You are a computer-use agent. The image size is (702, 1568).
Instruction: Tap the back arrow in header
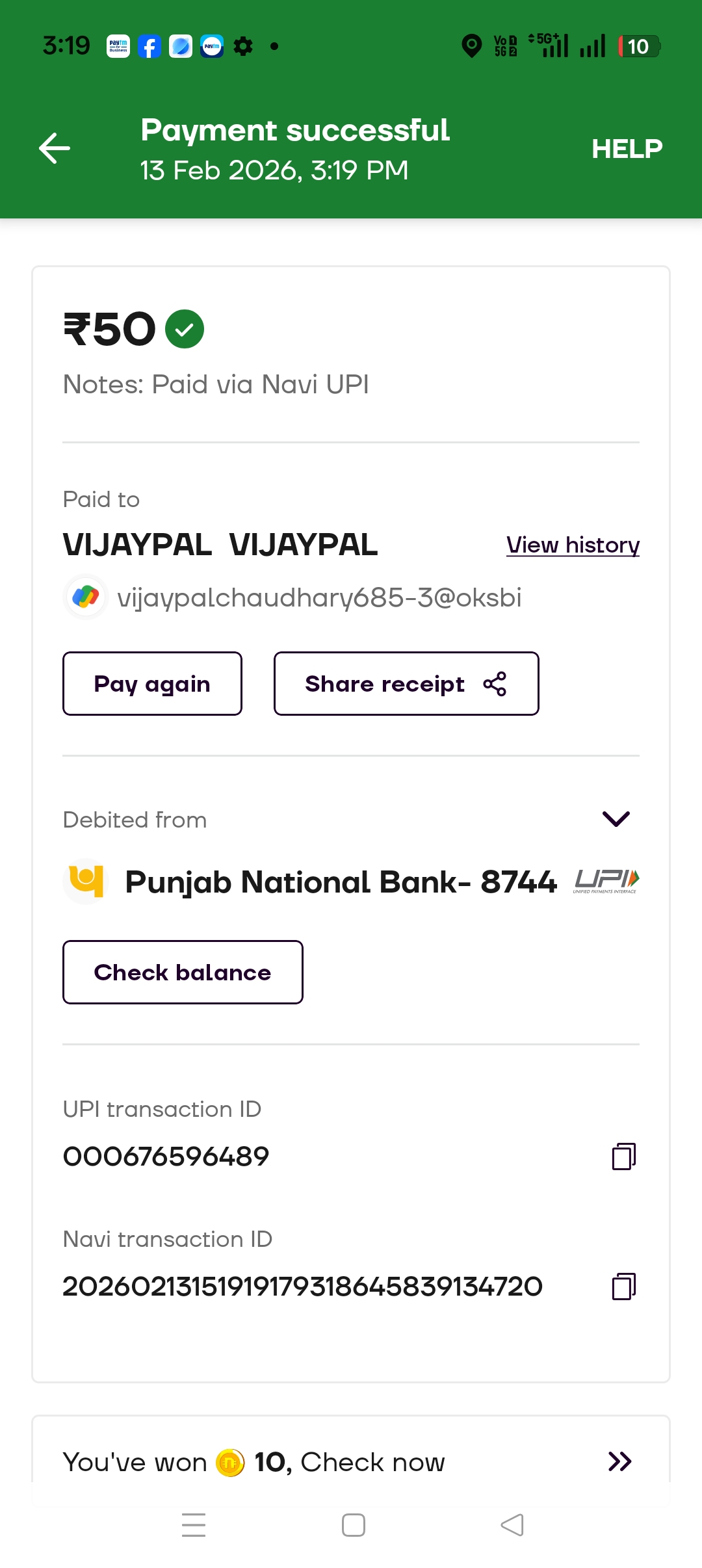(x=55, y=148)
